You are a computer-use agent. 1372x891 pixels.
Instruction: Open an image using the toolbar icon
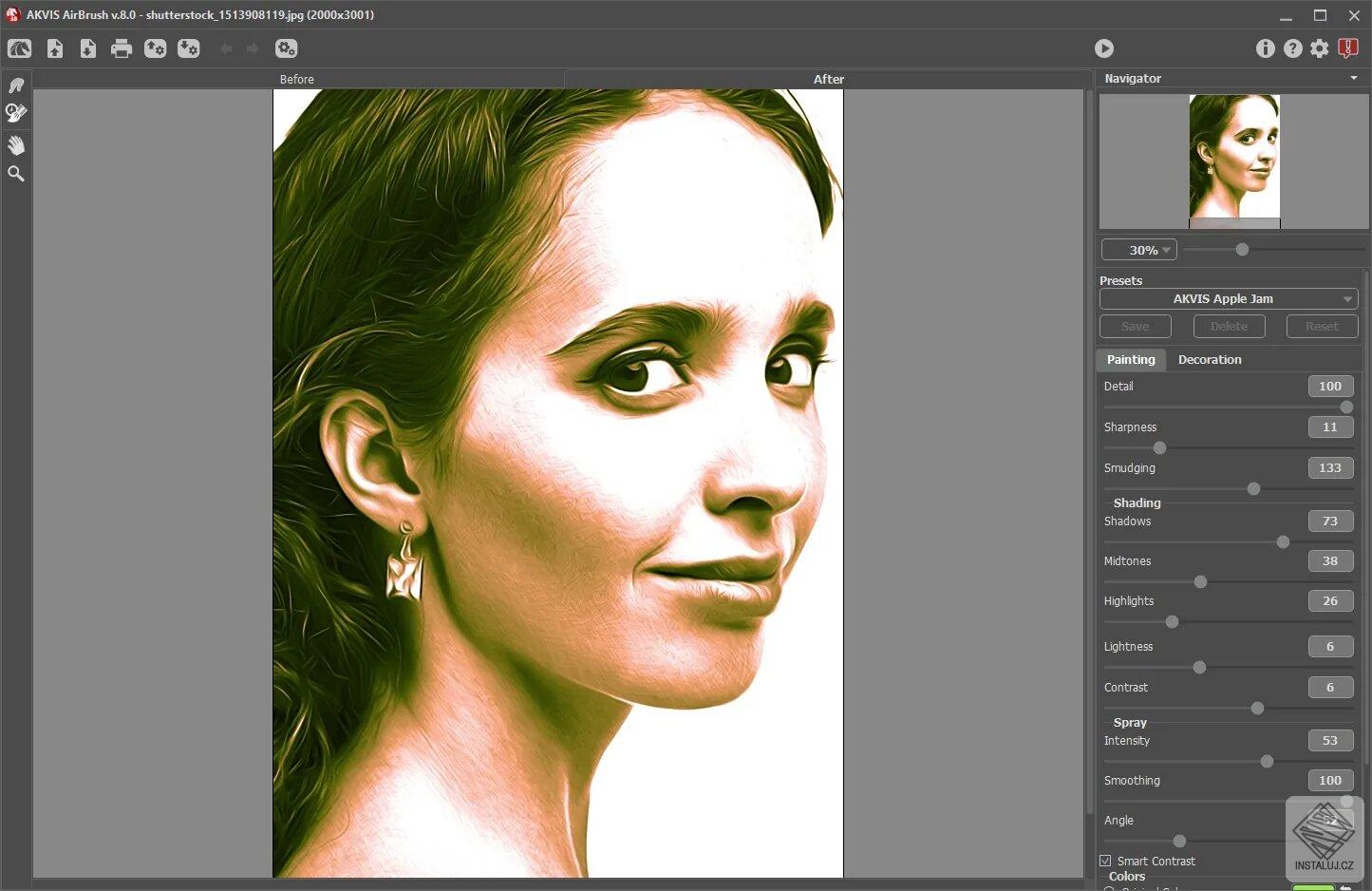click(54, 47)
